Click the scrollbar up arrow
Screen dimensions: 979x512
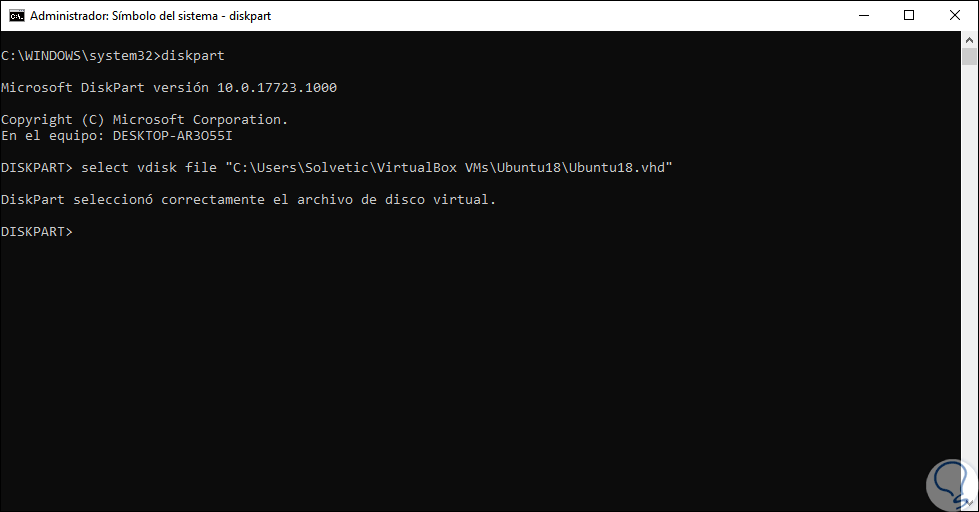click(x=969, y=40)
